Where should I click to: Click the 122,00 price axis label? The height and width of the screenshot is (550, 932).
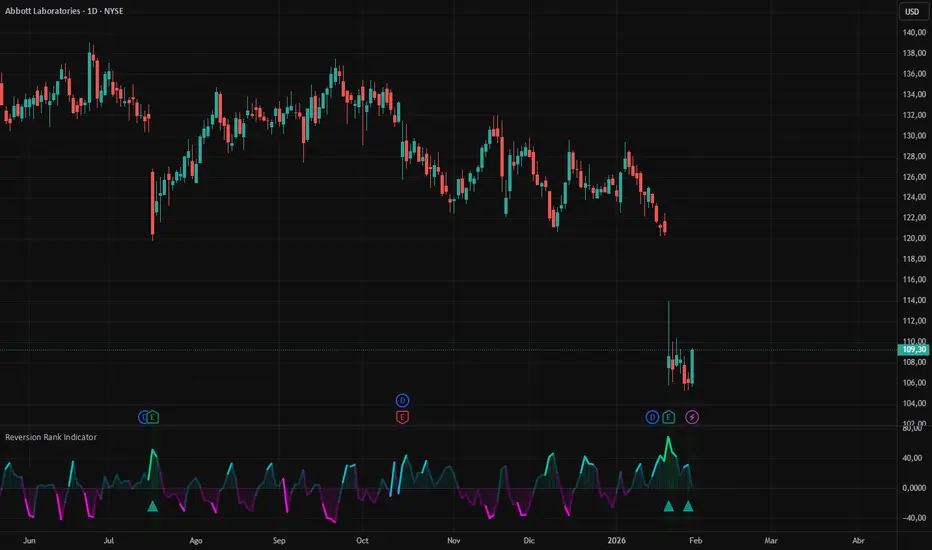pos(914,218)
